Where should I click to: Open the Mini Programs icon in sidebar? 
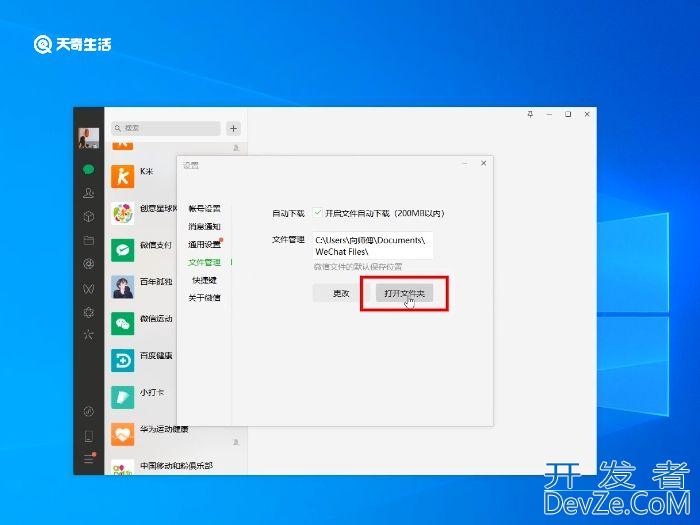88,411
